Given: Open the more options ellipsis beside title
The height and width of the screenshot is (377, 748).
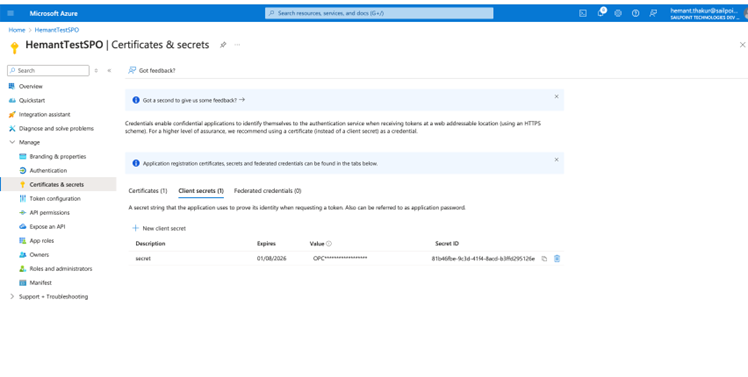Looking at the screenshot, I should pos(237,45).
